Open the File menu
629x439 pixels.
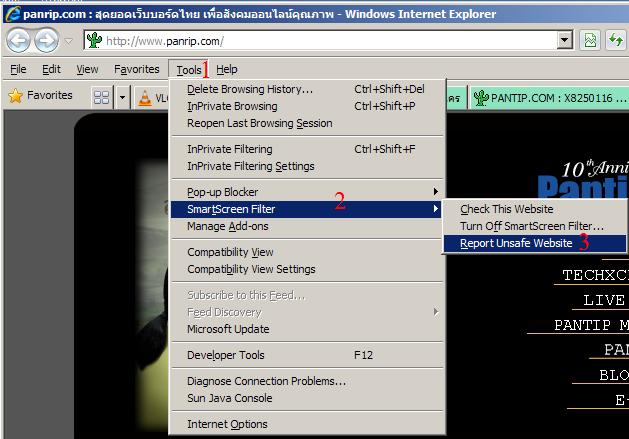pyautogui.click(x=18, y=69)
